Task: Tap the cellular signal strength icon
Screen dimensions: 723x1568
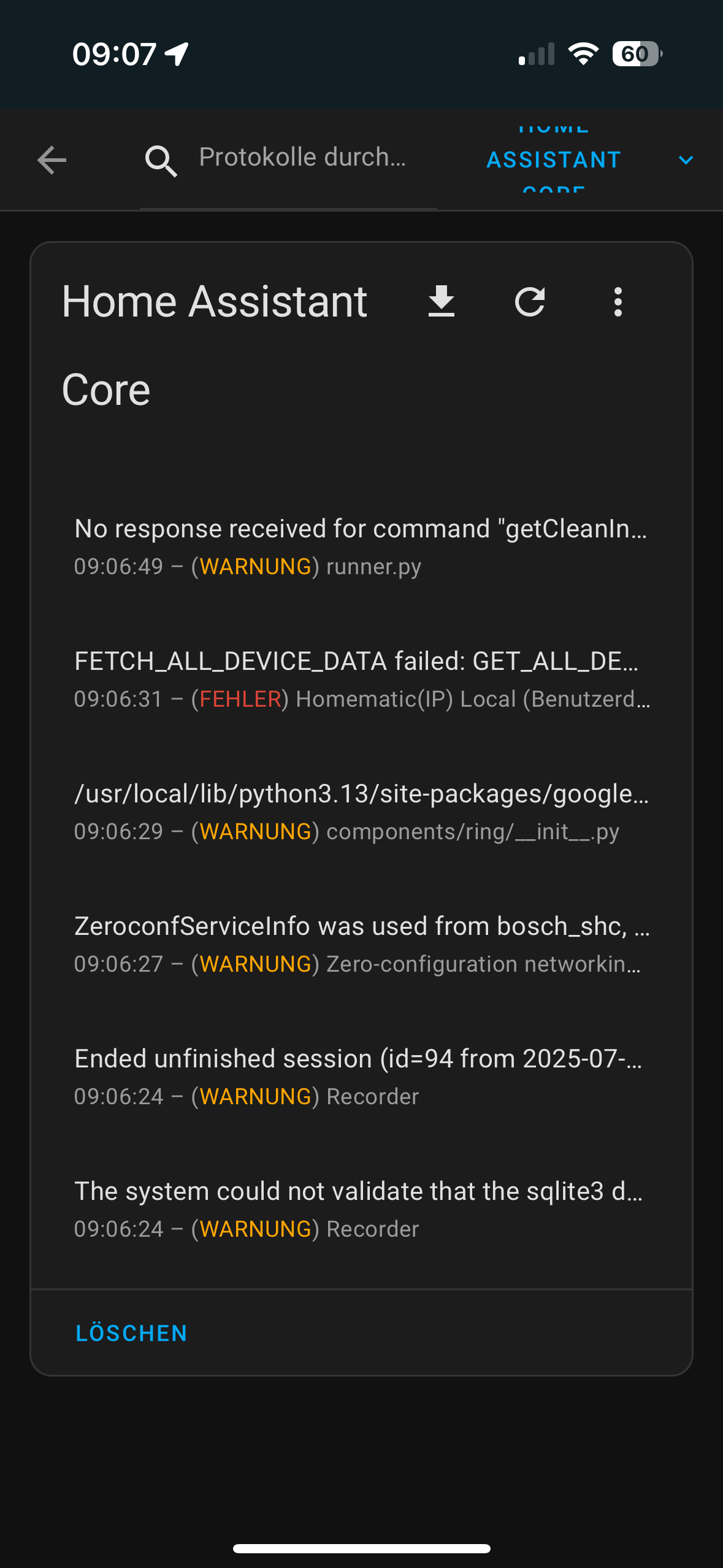Action: click(x=537, y=54)
